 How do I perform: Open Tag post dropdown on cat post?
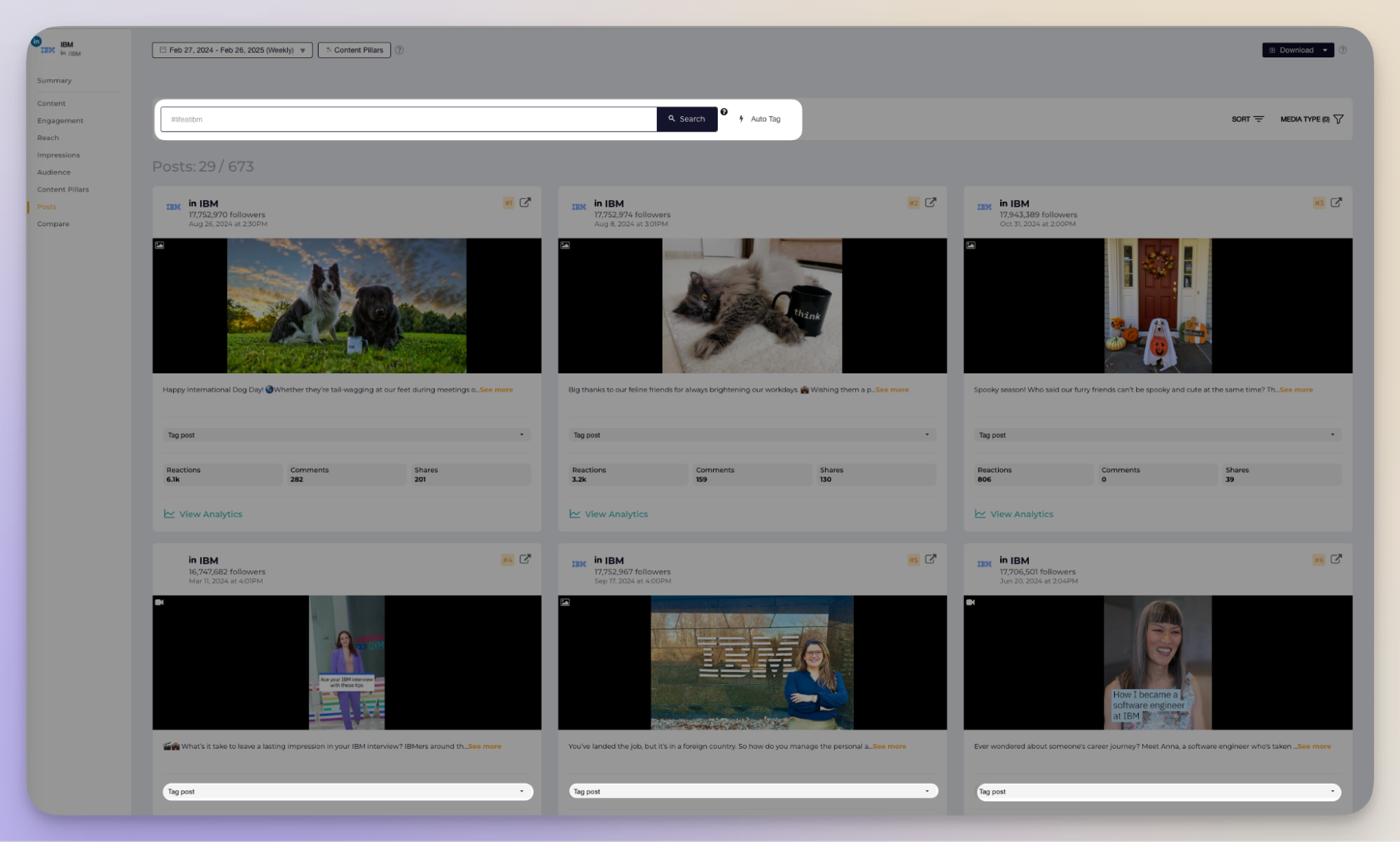coord(752,435)
